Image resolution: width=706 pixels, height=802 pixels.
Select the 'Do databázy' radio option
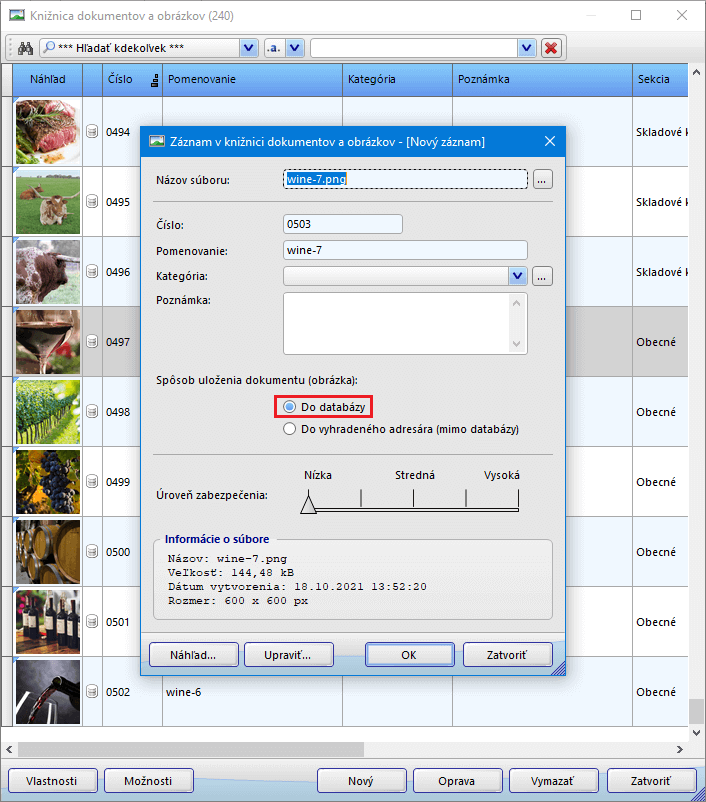pos(290,407)
